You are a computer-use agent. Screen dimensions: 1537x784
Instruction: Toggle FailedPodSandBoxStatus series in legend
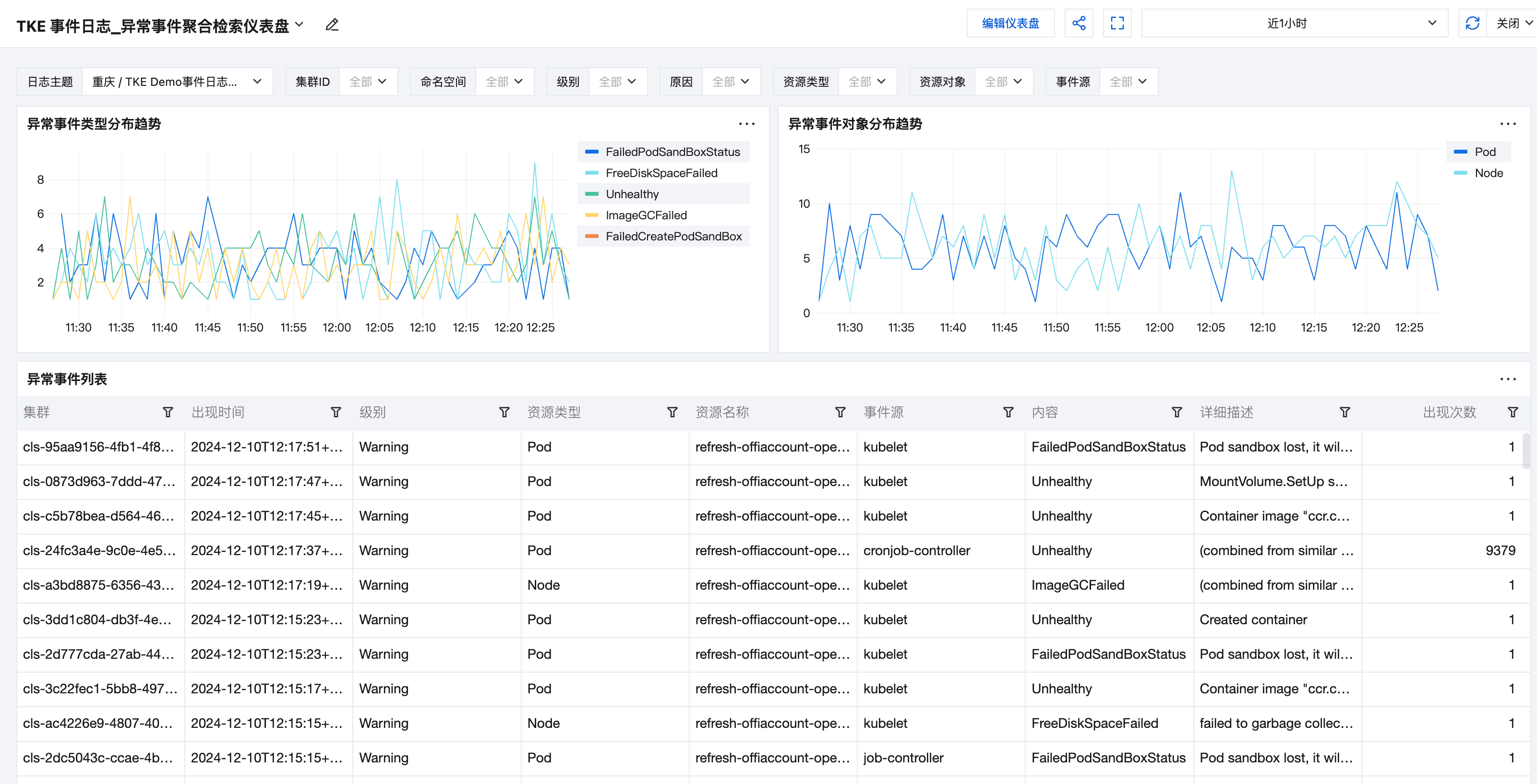click(663, 152)
